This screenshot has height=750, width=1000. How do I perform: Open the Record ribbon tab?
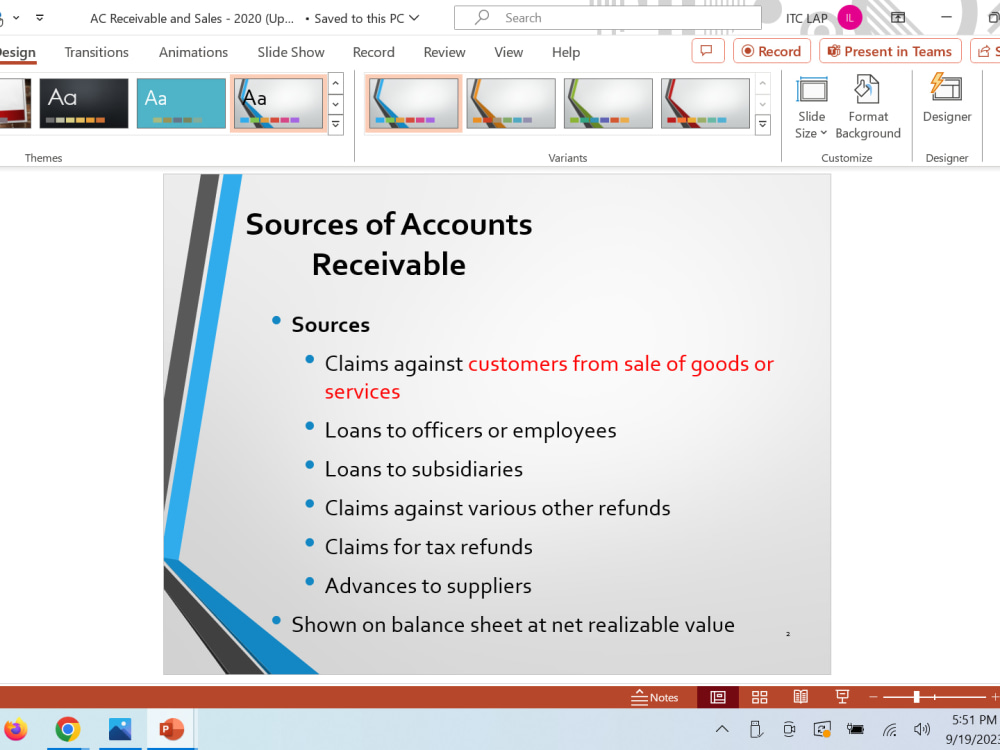[374, 52]
